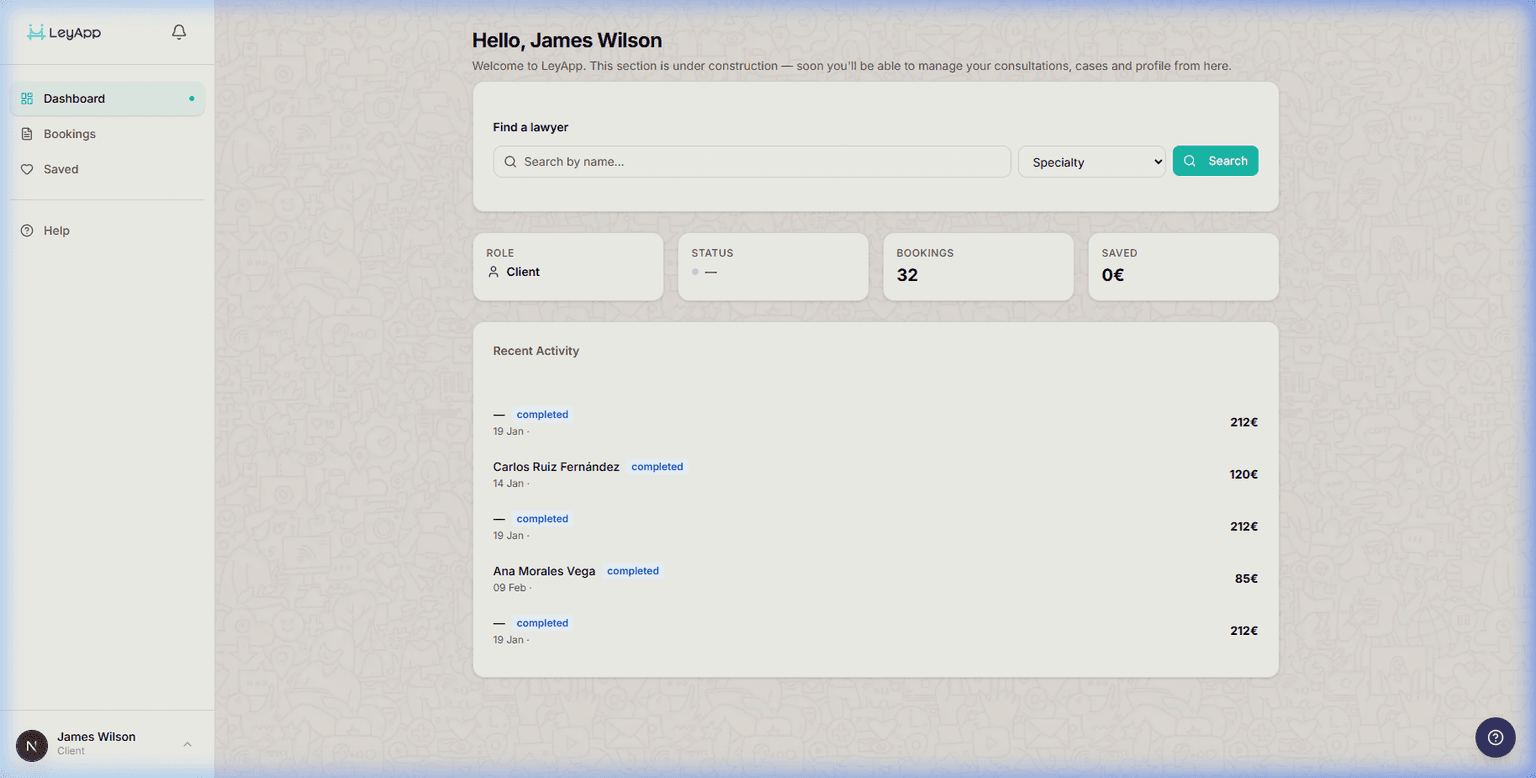
Task: Open the Help question mark icon in sidebar
Action: [26, 230]
